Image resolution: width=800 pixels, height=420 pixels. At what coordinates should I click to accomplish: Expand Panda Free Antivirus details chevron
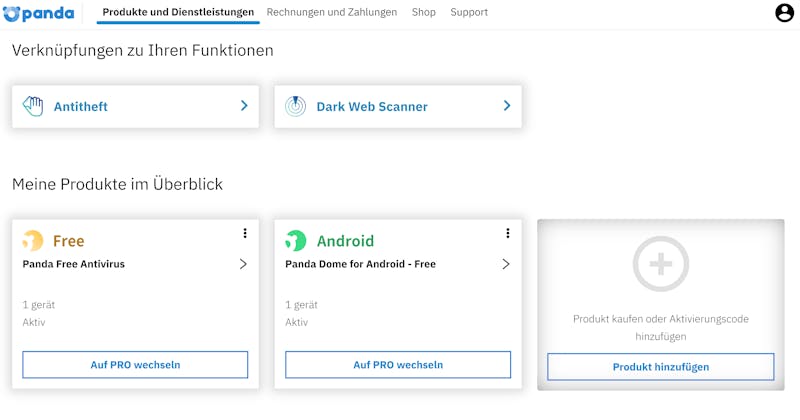(x=243, y=264)
